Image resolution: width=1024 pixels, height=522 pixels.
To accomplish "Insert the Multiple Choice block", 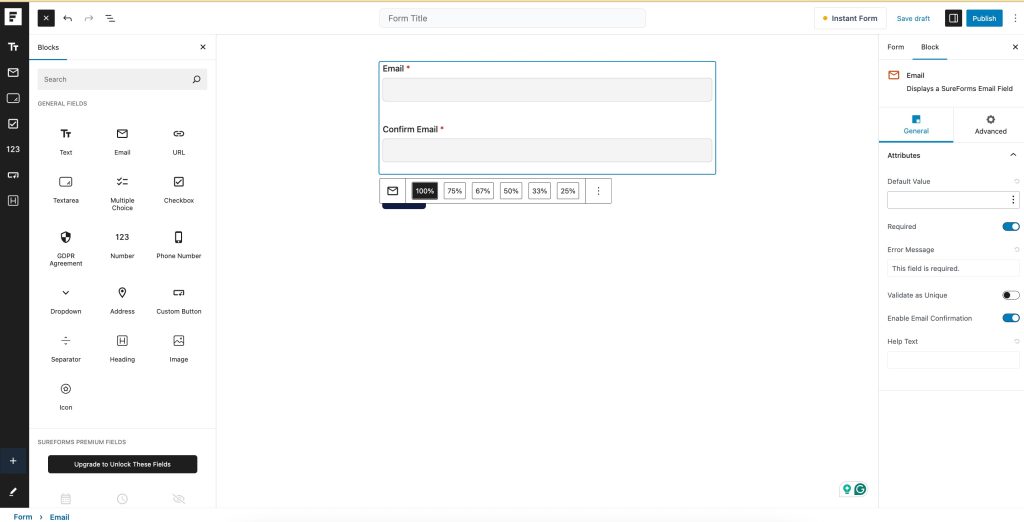I will tap(122, 190).
